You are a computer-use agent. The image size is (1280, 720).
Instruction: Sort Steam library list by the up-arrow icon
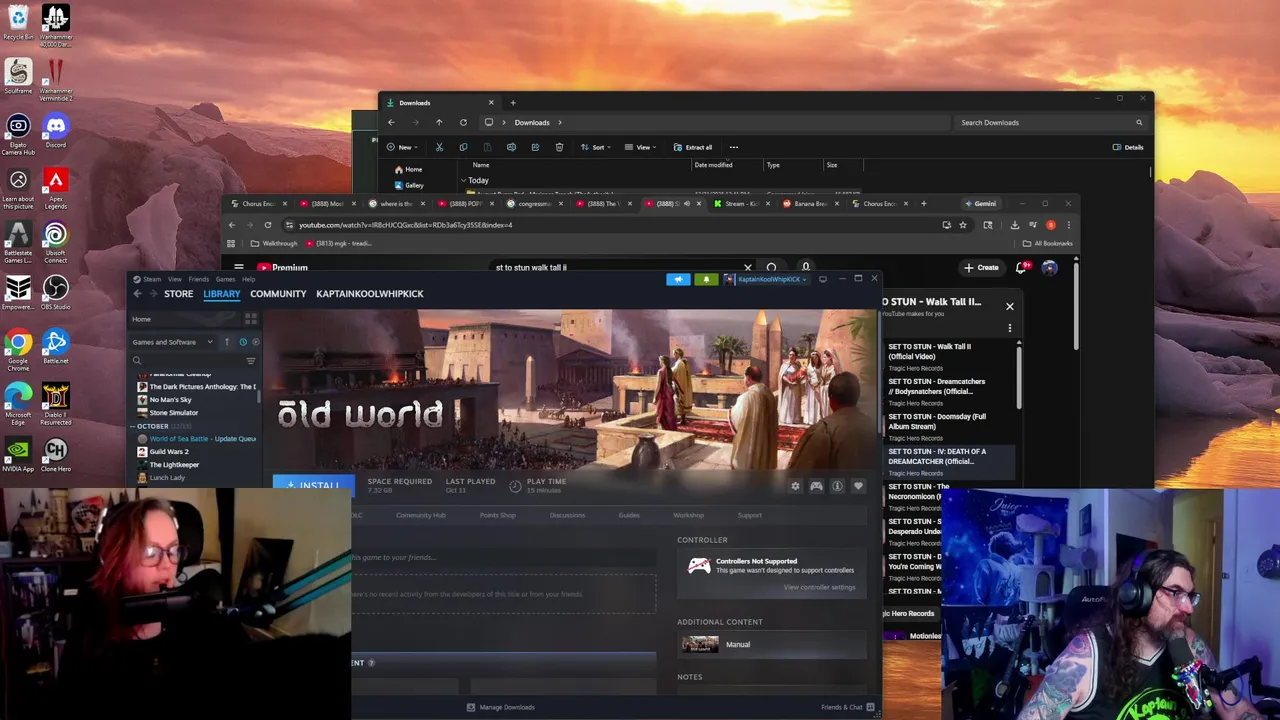click(x=227, y=342)
